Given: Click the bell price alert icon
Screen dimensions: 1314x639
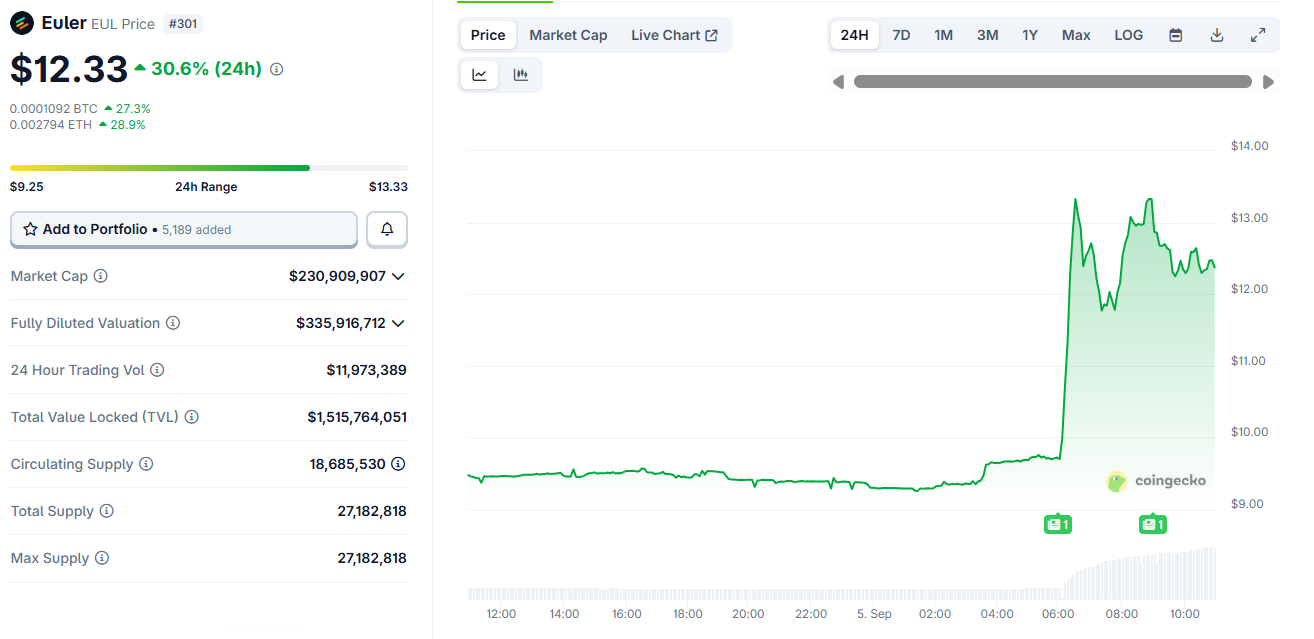Looking at the screenshot, I should click(386, 229).
